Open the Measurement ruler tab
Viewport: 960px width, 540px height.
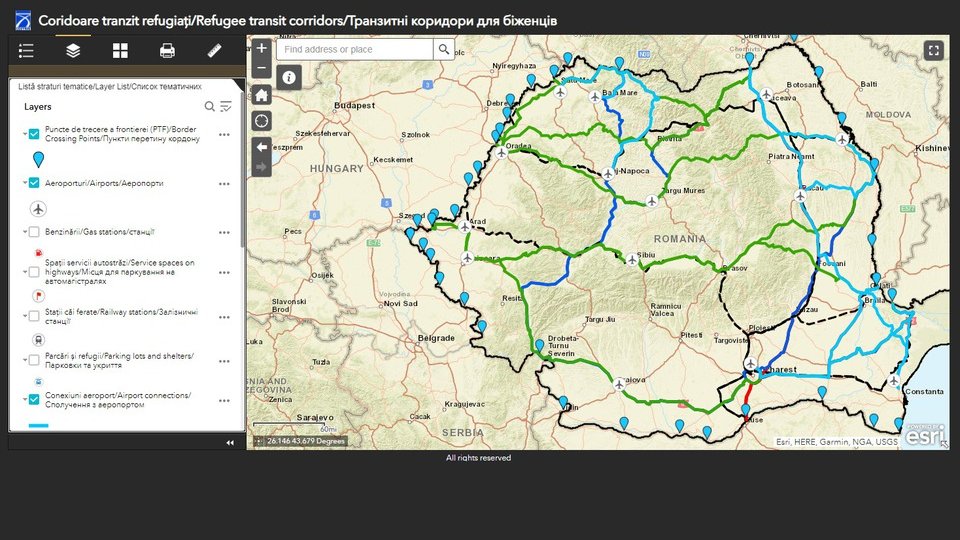(x=214, y=51)
